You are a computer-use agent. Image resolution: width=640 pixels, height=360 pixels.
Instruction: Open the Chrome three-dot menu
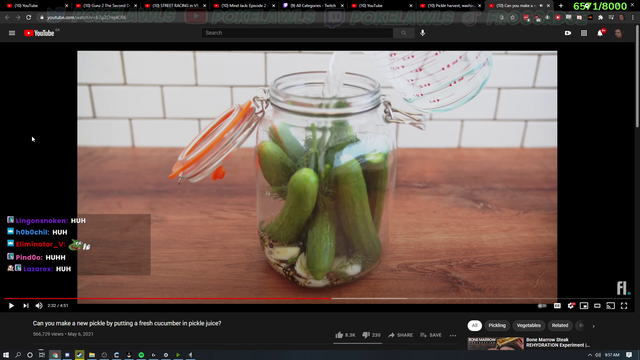pos(632,18)
